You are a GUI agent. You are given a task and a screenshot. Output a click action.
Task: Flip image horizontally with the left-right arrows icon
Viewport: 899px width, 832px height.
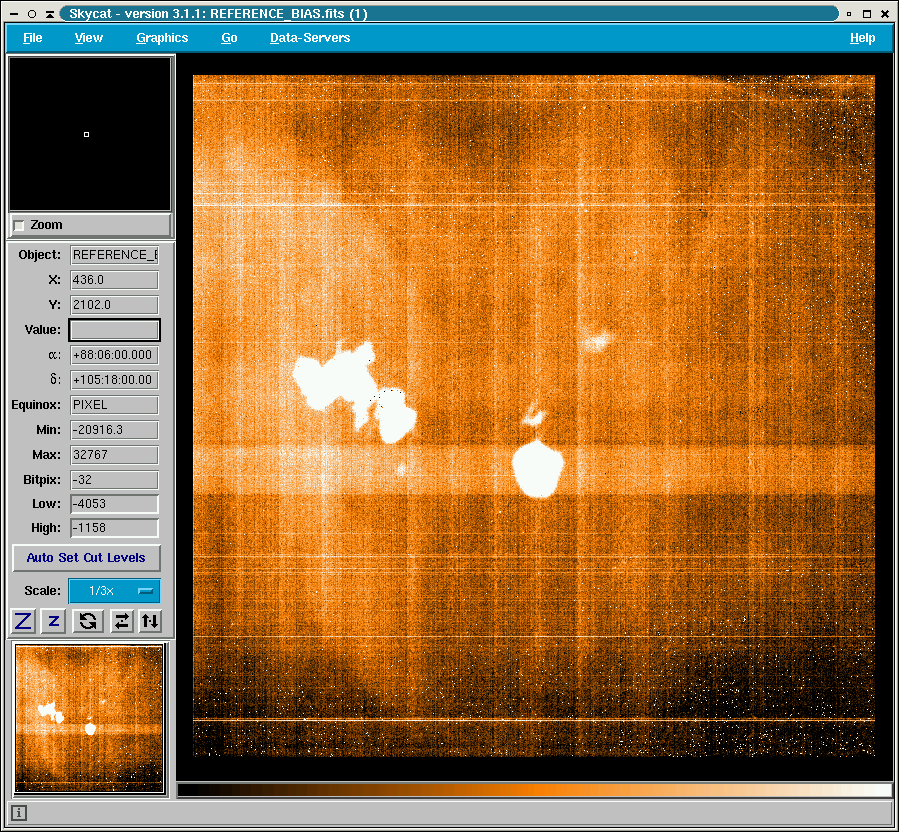point(121,621)
